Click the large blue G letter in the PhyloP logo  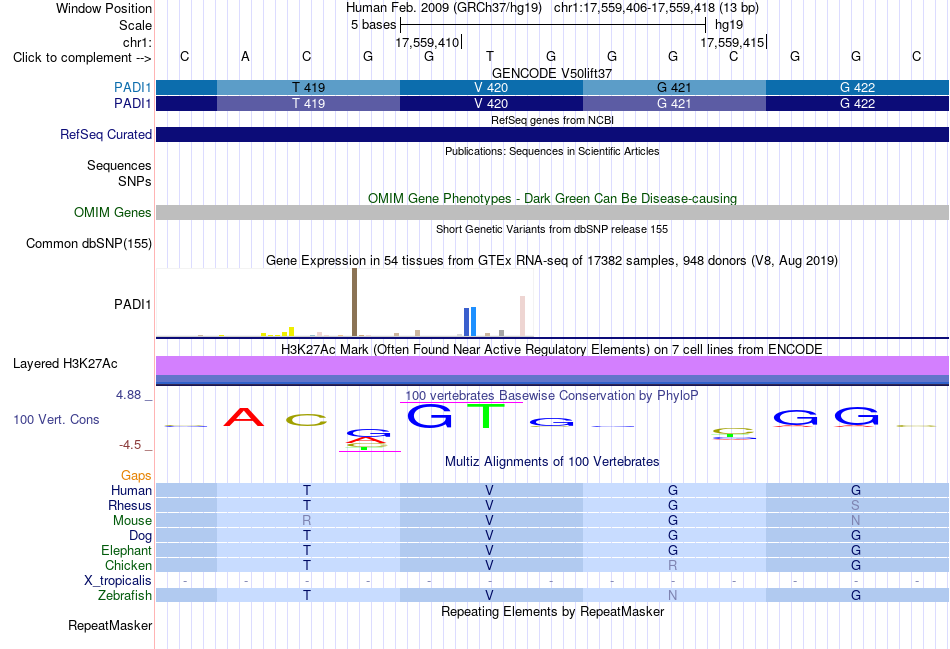[x=430, y=416]
